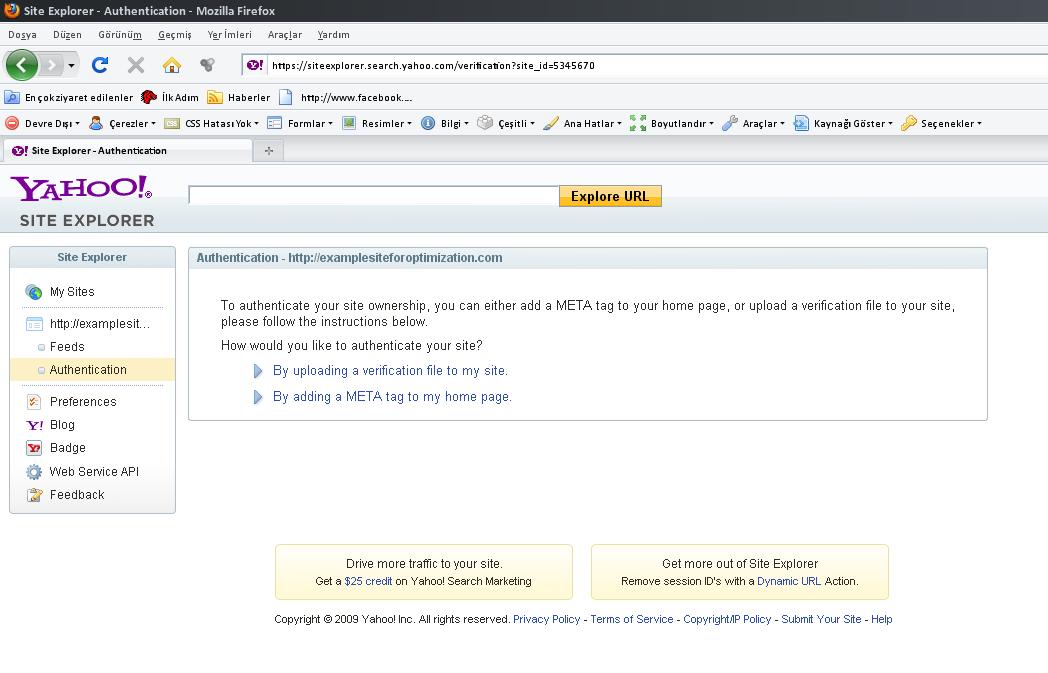Expand the arrow next to uploading verification file

(x=258, y=371)
